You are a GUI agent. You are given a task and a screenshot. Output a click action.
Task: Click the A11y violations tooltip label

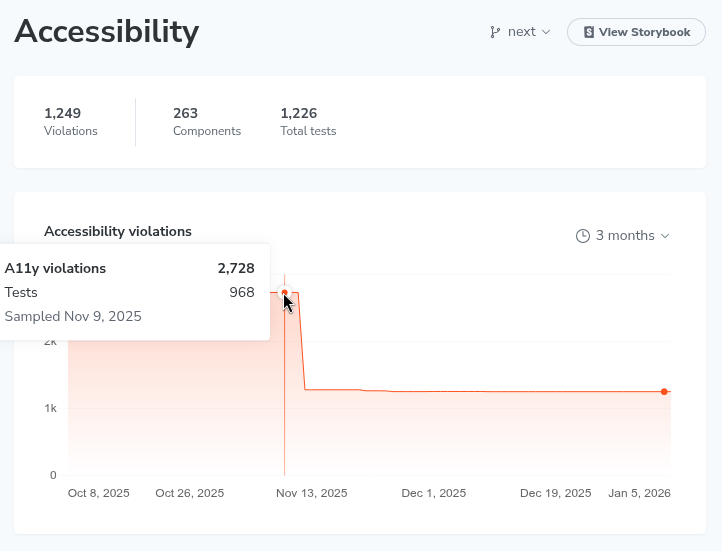(x=55, y=268)
